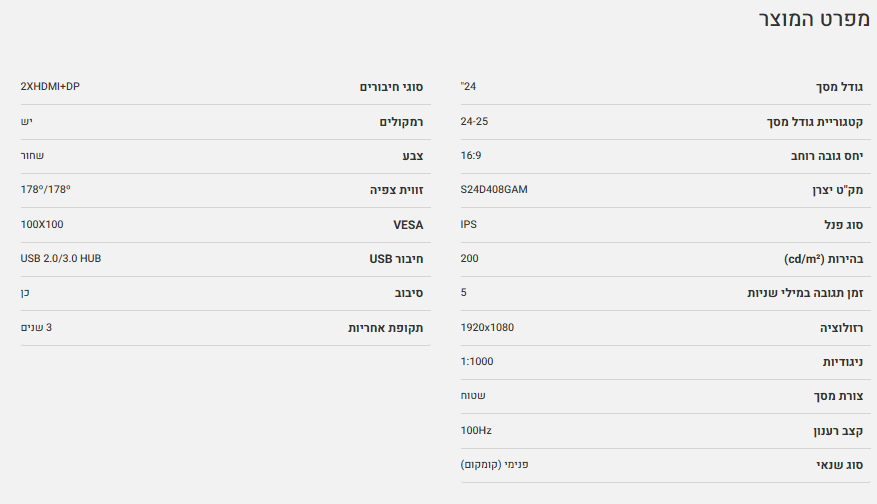Image resolution: width=877 pixels, height=504 pixels.
Task: Click the 1920x1080 resolution value
Action: tap(487, 327)
